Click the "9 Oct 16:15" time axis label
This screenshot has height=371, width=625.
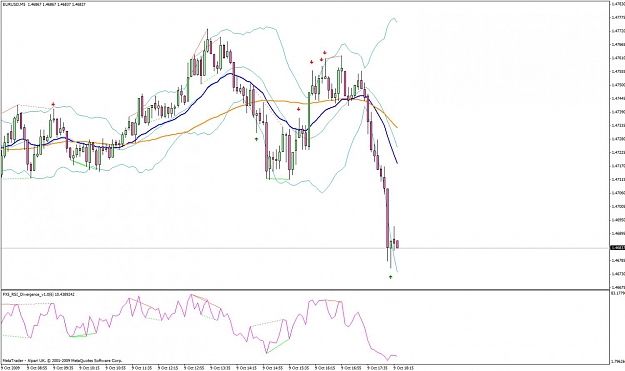pyautogui.click(x=325, y=368)
